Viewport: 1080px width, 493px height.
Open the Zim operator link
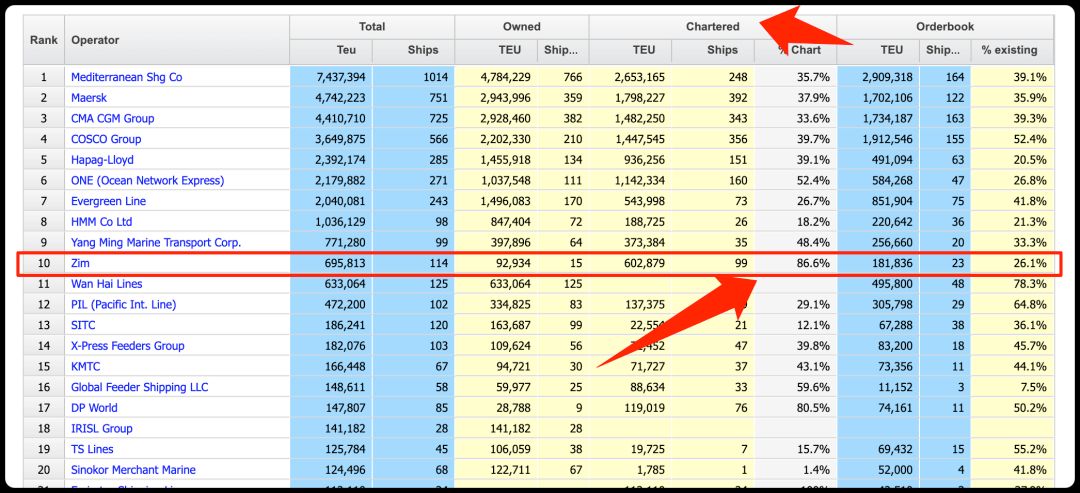tap(81, 263)
